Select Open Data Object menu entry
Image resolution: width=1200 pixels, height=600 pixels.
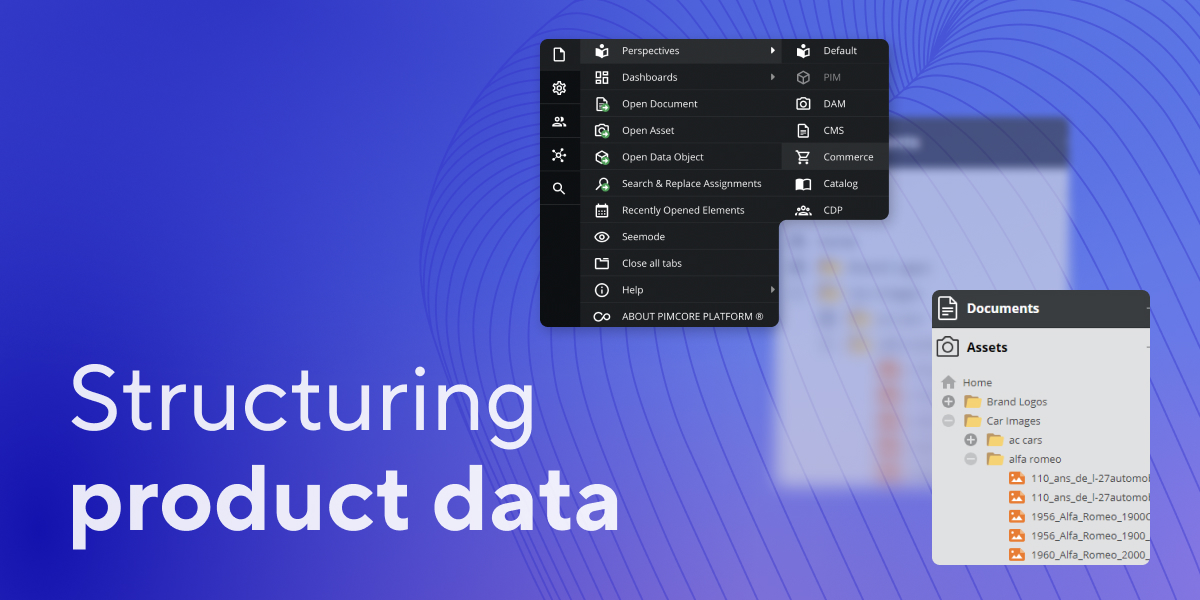click(x=662, y=157)
